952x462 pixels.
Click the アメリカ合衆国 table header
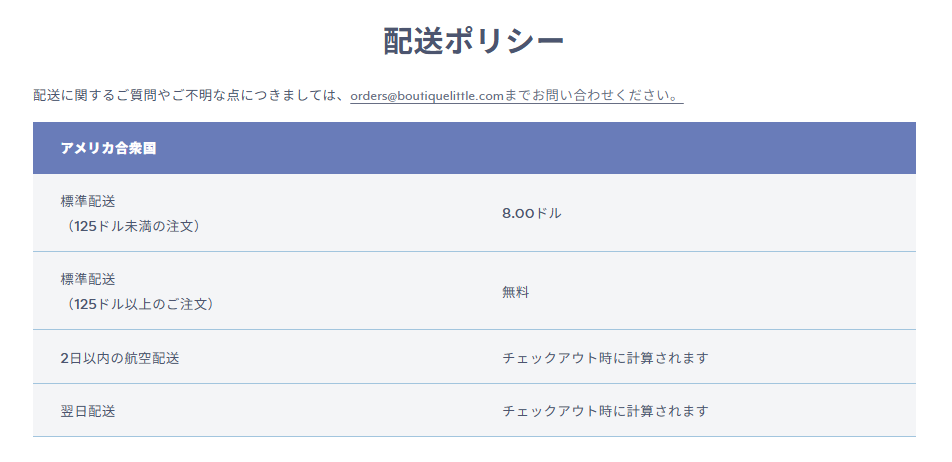click(x=109, y=148)
